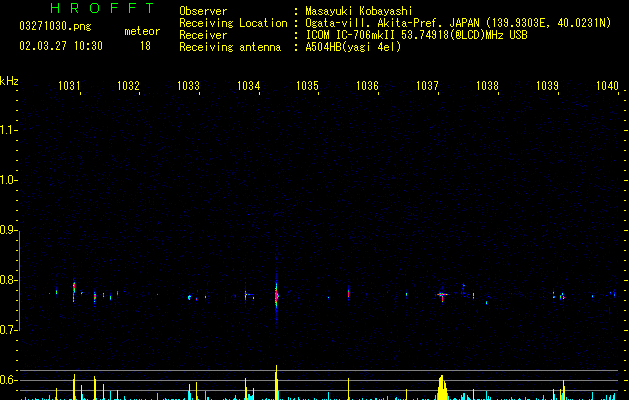The height and width of the screenshot is (400, 629).
Task: Click the timestamp 02.03.27 10:30
Action: point(61,46)
